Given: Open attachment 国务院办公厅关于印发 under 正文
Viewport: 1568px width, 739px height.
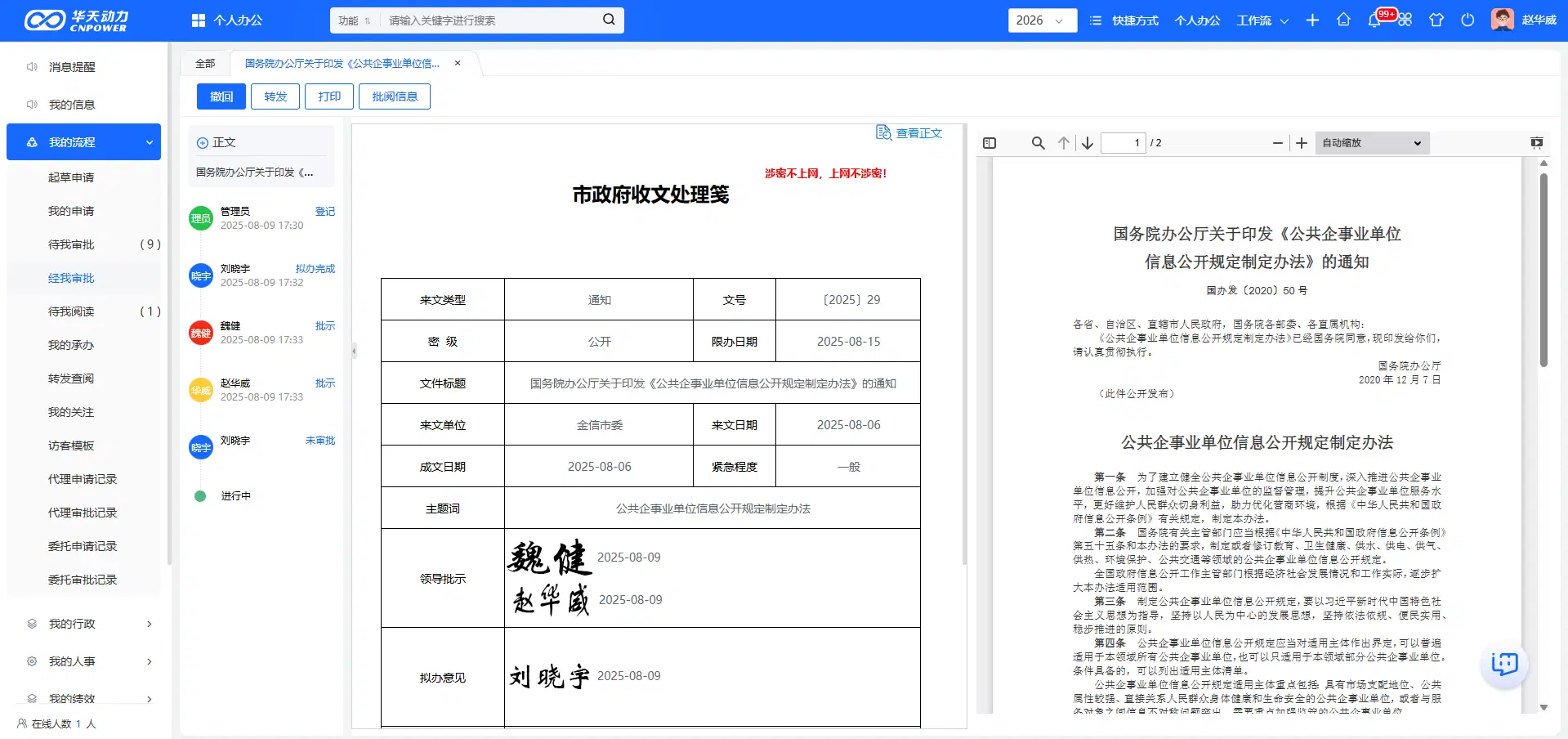Looking at the screenshot, I should coord(254,172).
